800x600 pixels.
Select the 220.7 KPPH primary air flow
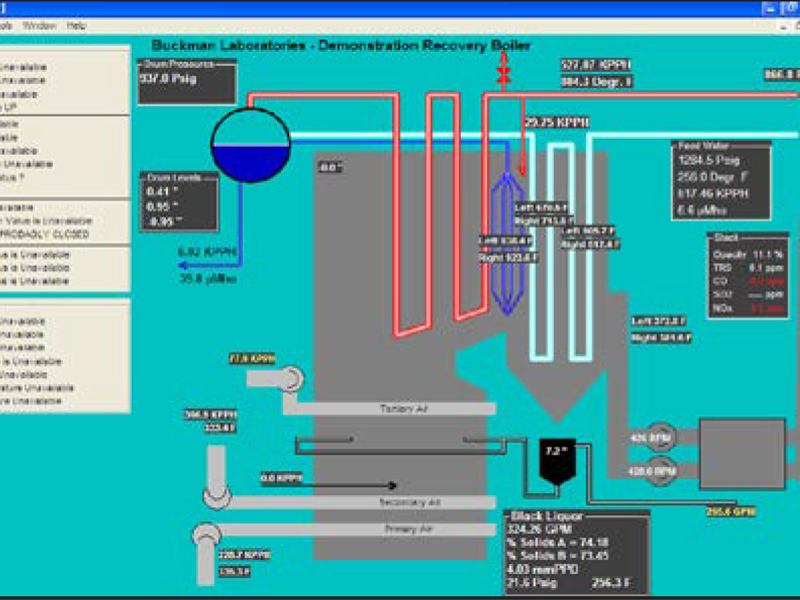tap(244, 555)
